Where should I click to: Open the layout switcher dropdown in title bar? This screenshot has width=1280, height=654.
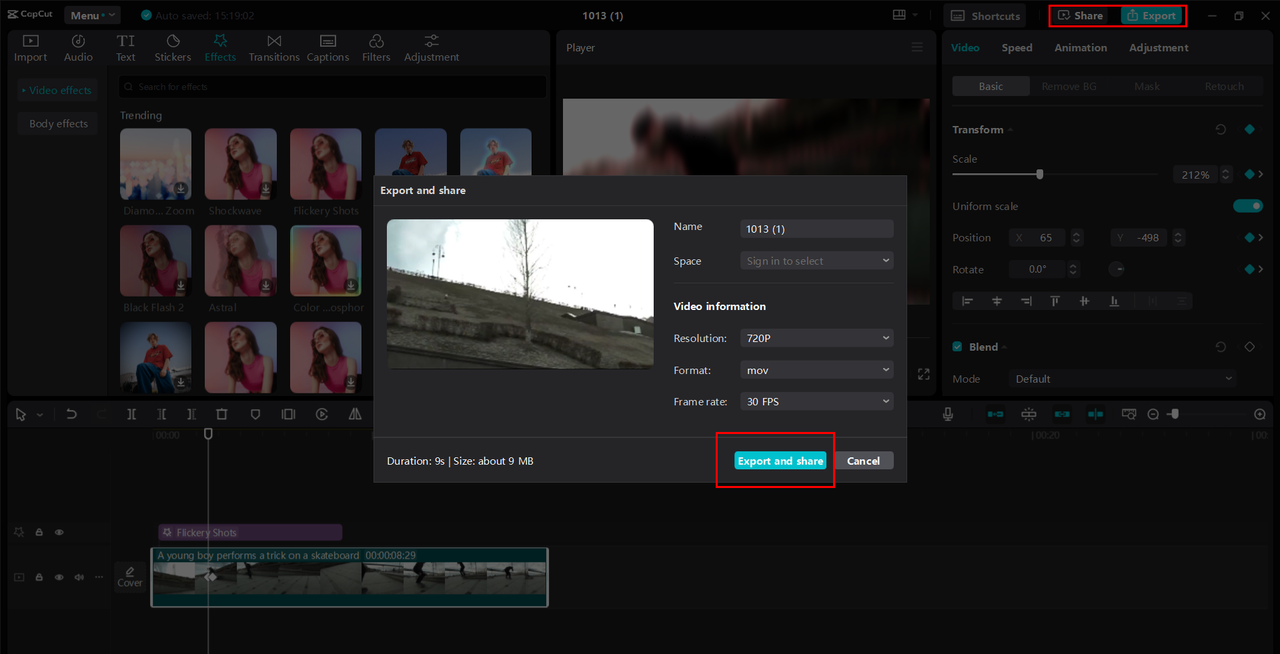pos(906,15)
